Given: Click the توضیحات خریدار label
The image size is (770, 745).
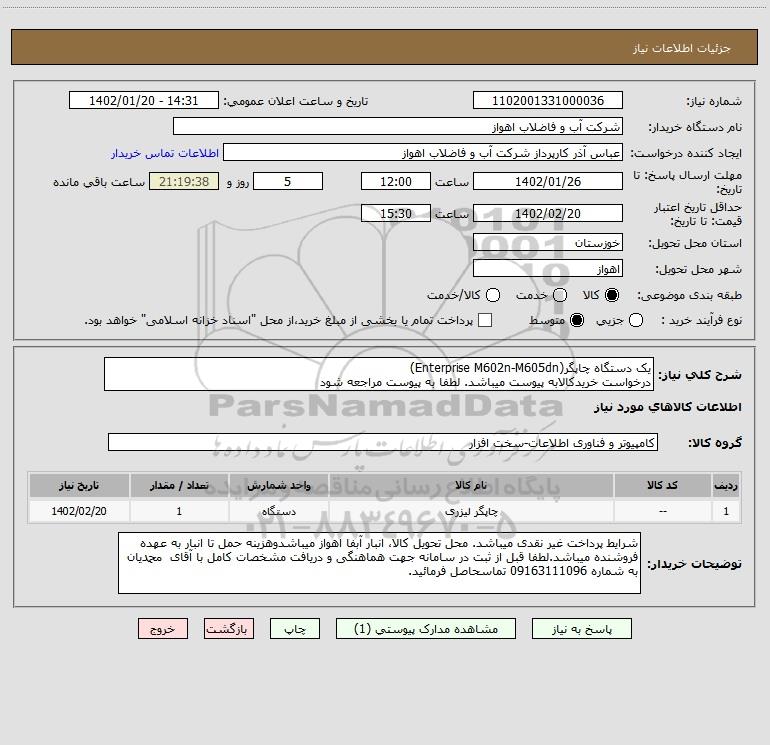Looking at the screenshot, I should pyautogui.click(x=694, y=564).
